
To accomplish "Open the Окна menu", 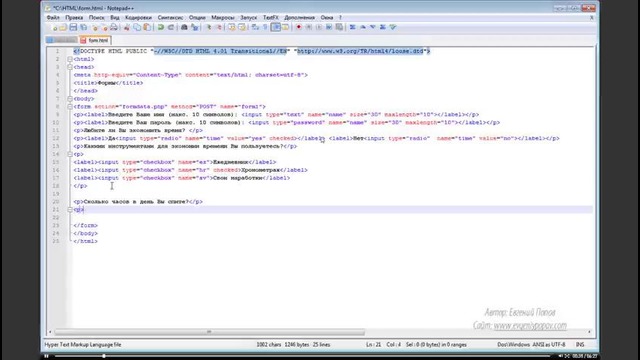I will (x=327, y=18).
